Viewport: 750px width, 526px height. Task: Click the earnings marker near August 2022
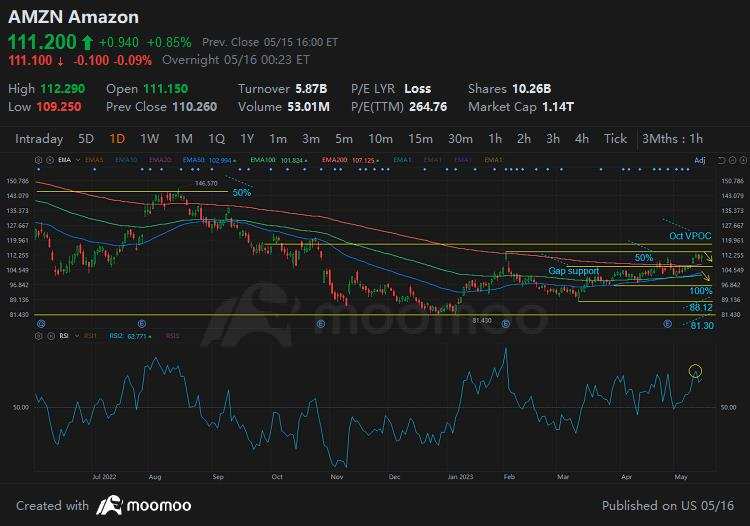coord(142,324)
